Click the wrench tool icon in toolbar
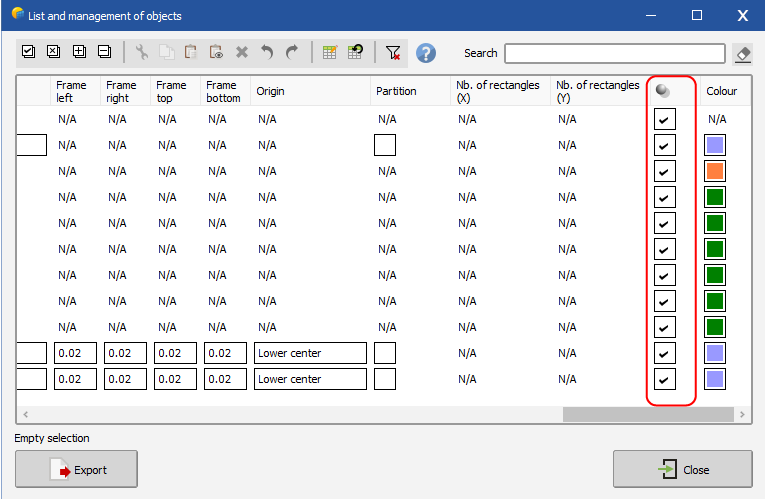Viewport: 765px width, 499px height. click(142, 52)
